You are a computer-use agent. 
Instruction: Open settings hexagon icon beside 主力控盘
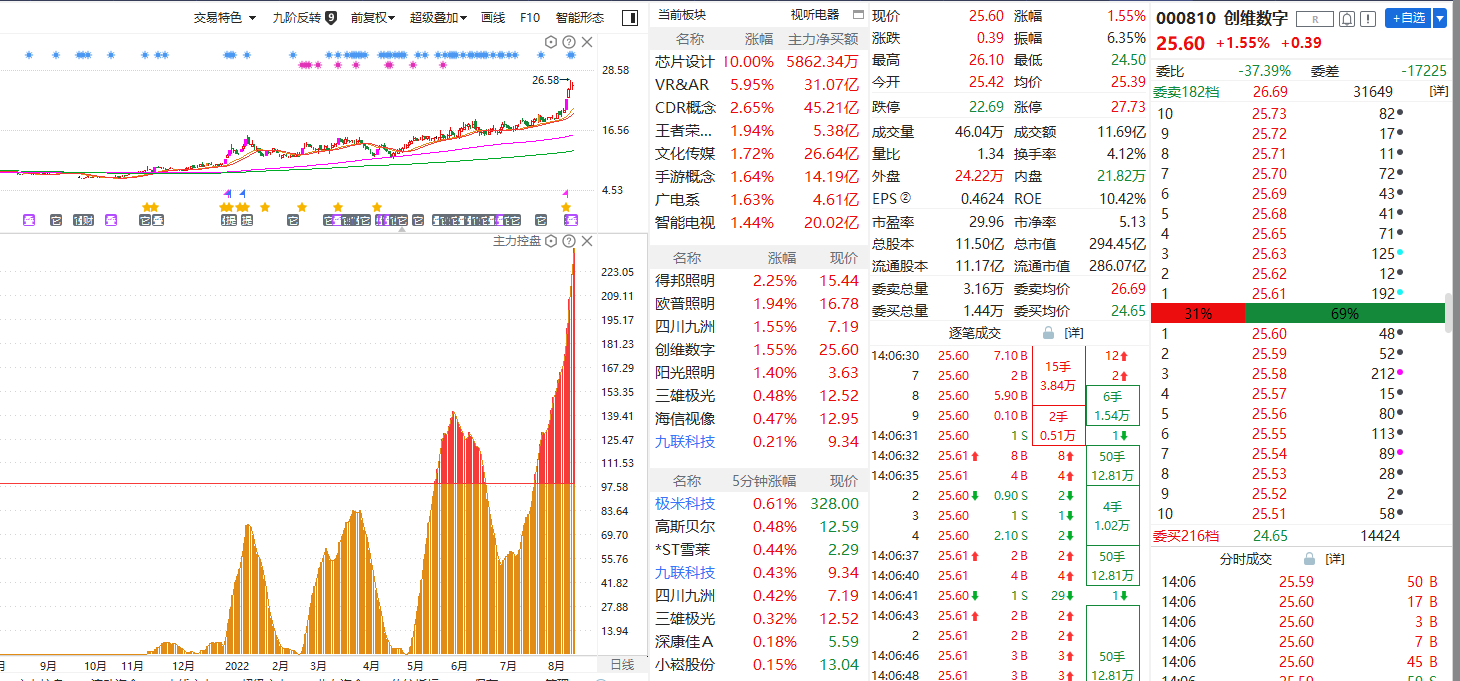point(550,241)
